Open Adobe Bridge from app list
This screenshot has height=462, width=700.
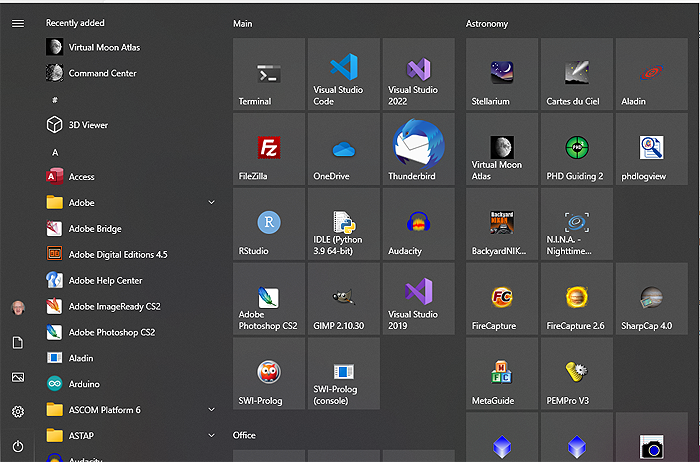[x=95, y=229]
